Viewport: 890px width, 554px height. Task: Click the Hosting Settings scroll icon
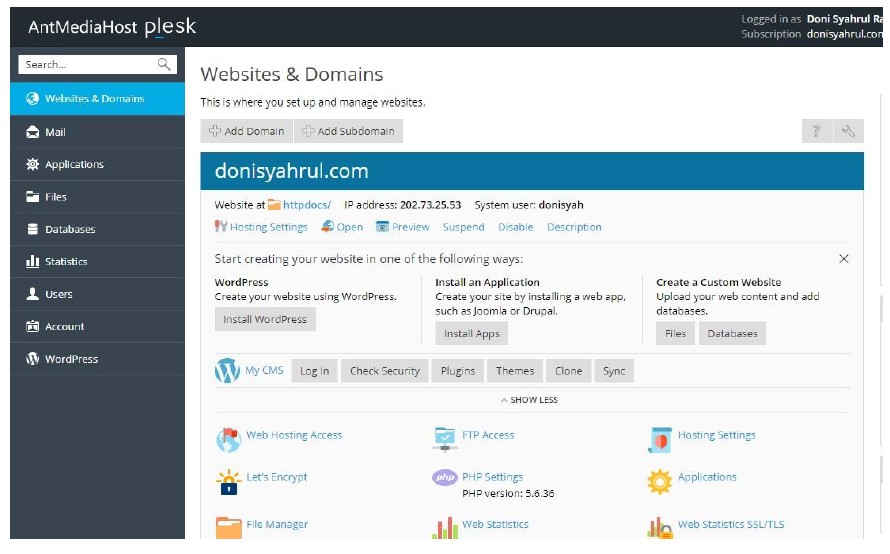[x=660, y=439]
